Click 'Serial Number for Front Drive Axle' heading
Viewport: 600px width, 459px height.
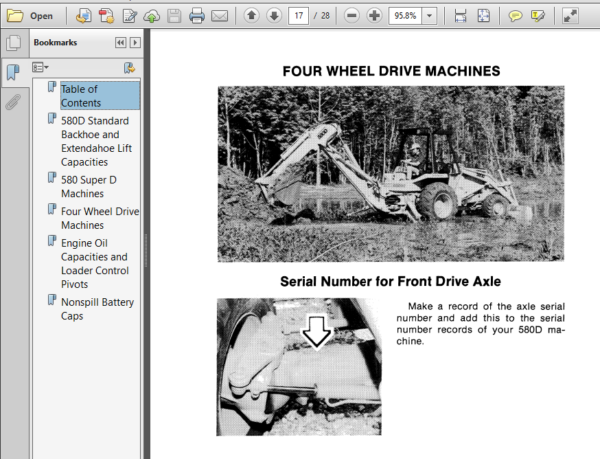click(390, 282)
